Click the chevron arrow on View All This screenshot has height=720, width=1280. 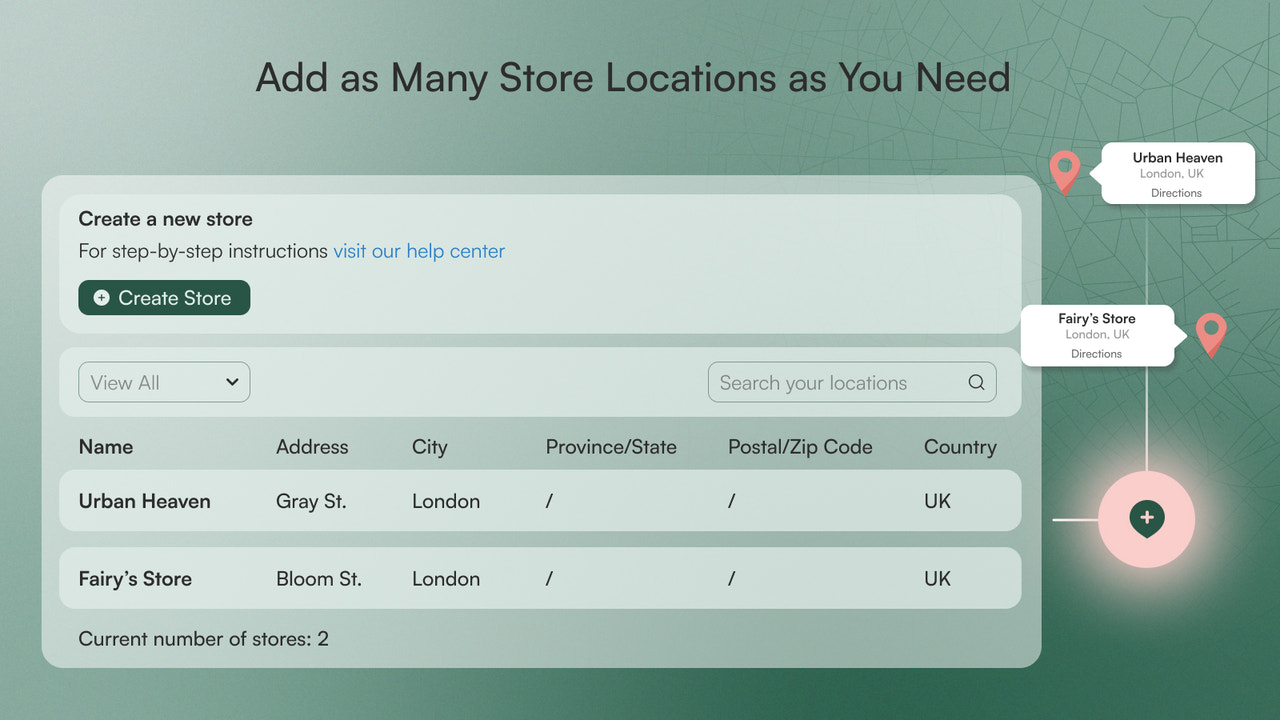(x=232, y=382)
